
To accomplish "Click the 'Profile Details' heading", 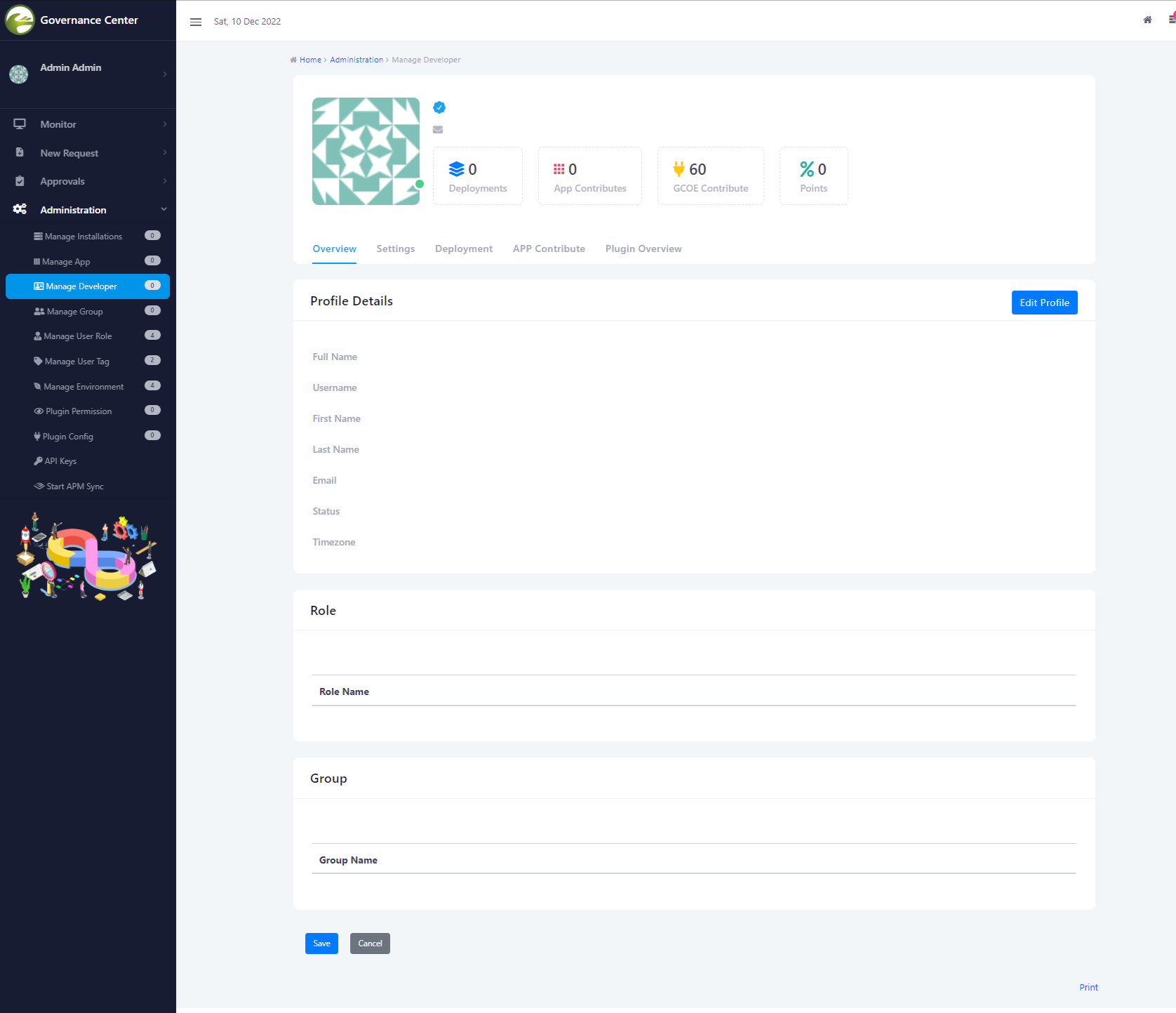I will click(x=352, y=301).
